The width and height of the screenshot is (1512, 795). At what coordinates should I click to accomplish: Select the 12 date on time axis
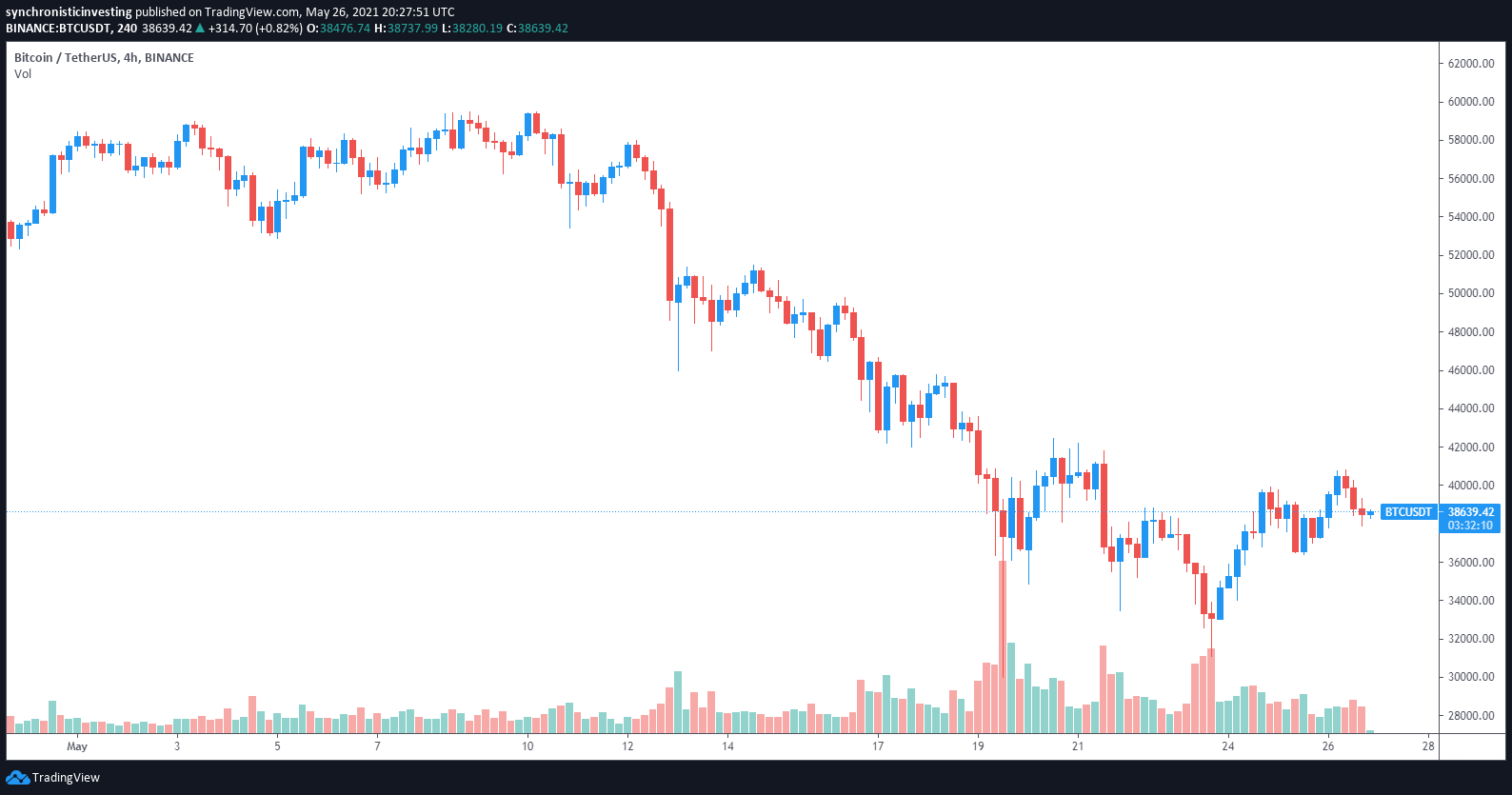pyautogui.click(x=627, y=746)
